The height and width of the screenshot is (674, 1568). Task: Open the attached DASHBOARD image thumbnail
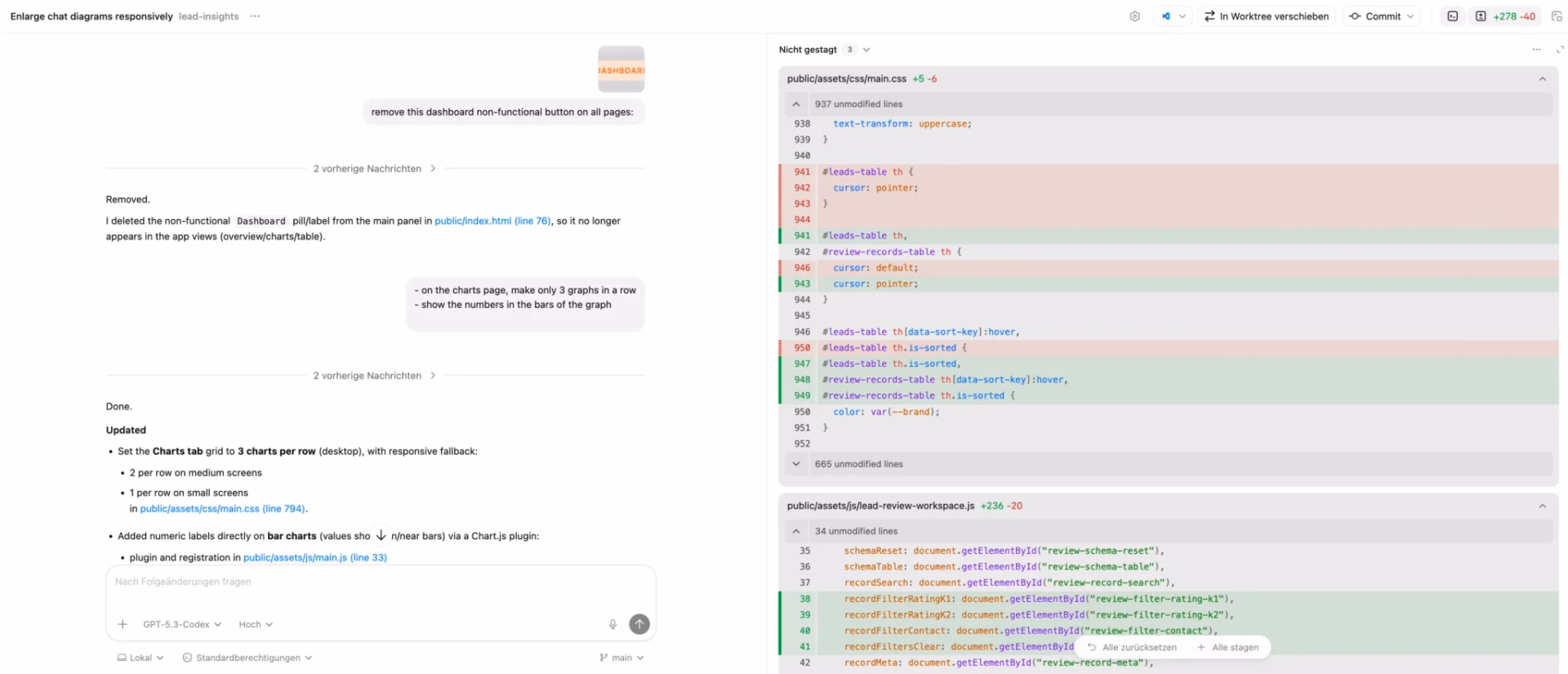pyautogui.click(x=621, y=69)
